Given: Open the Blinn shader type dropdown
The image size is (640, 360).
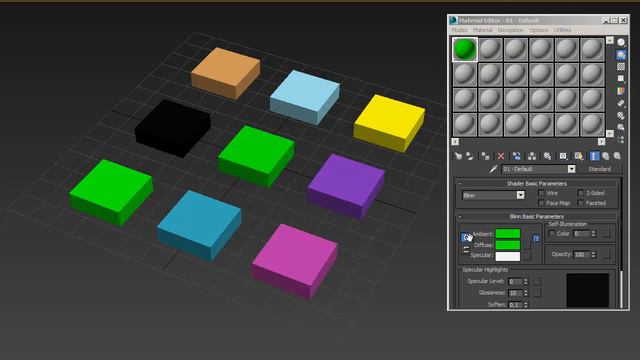Looking at the screenshot, I should [520, 195].
